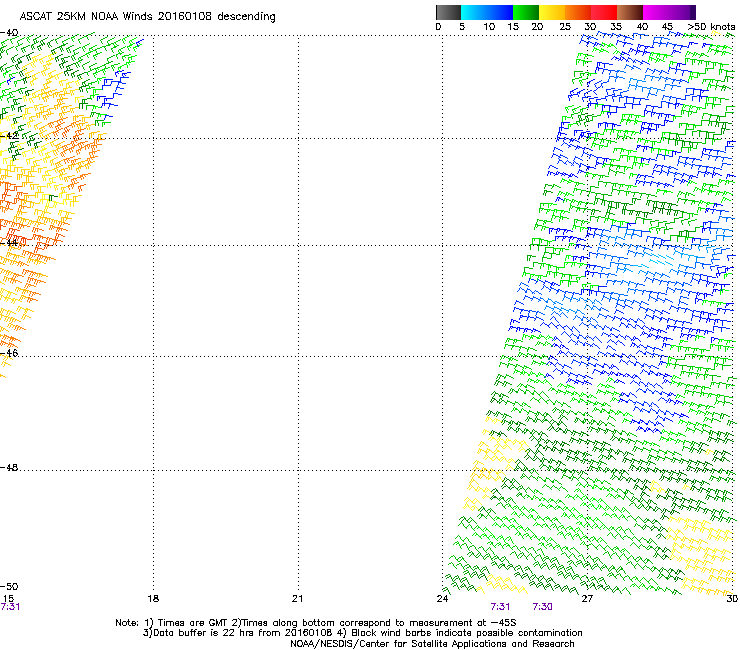Image resolution: width=740 pixels, height=650 pixels.
Task: Click the cyan-blue 5-15 knots legend segment
Action: tap(487, 12)
